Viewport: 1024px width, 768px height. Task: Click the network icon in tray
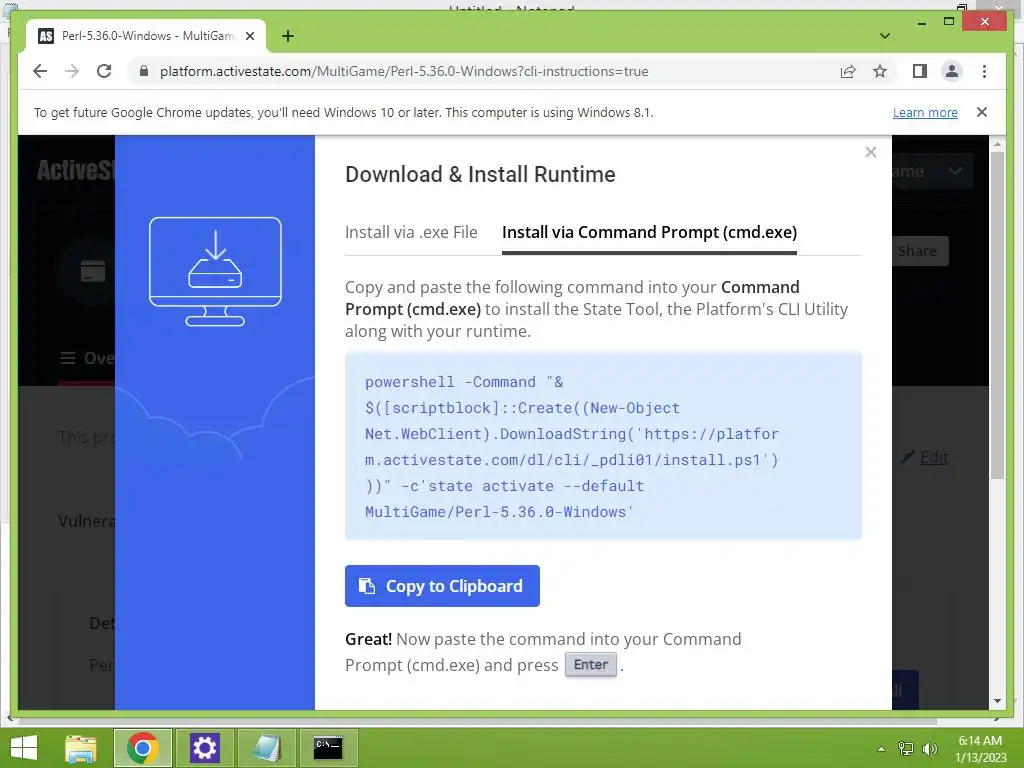point(906,749)
